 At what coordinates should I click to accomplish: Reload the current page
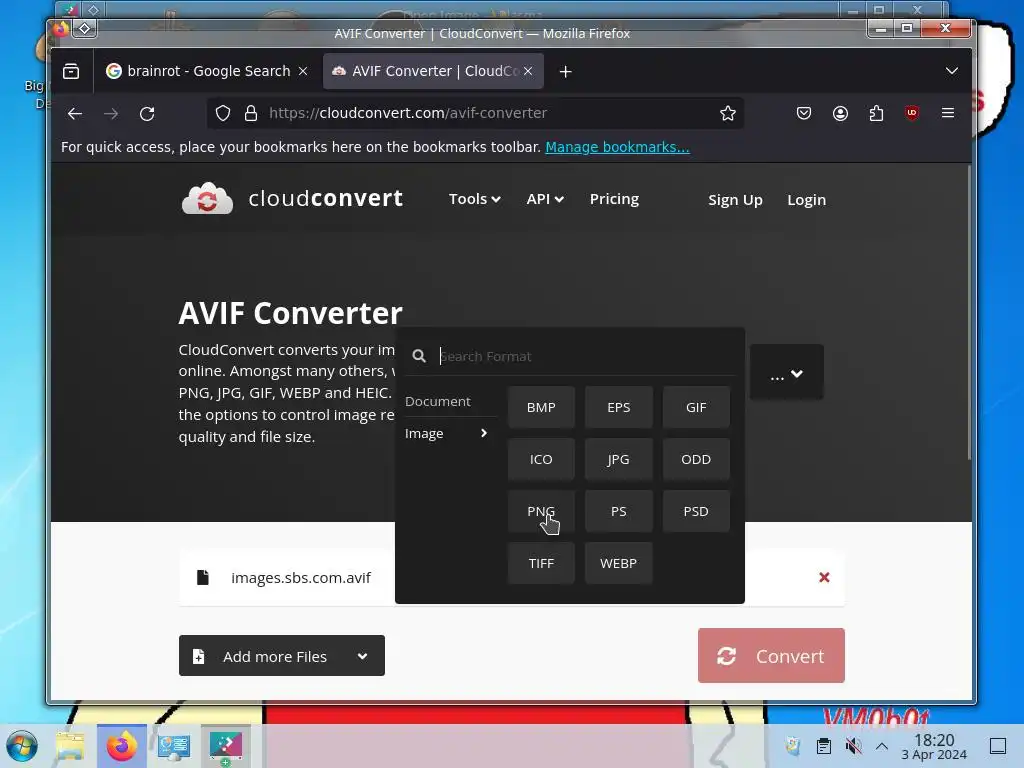point(147,114)
